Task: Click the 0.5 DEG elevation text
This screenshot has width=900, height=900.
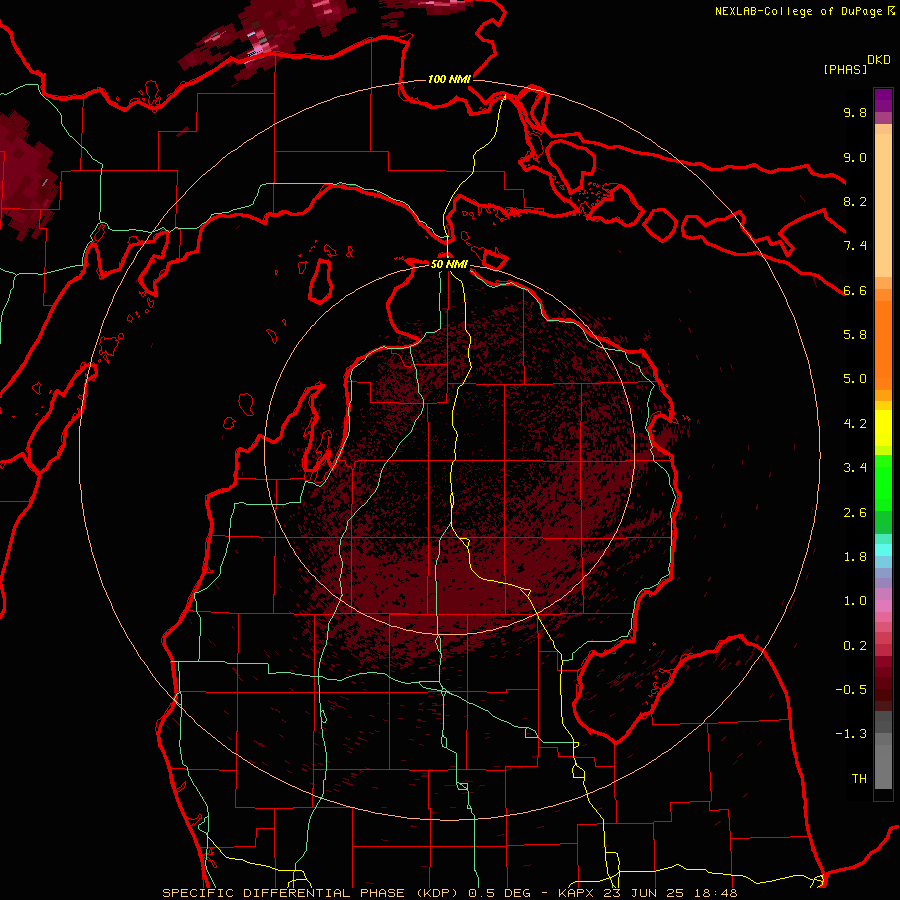Action: coord(500,893)
